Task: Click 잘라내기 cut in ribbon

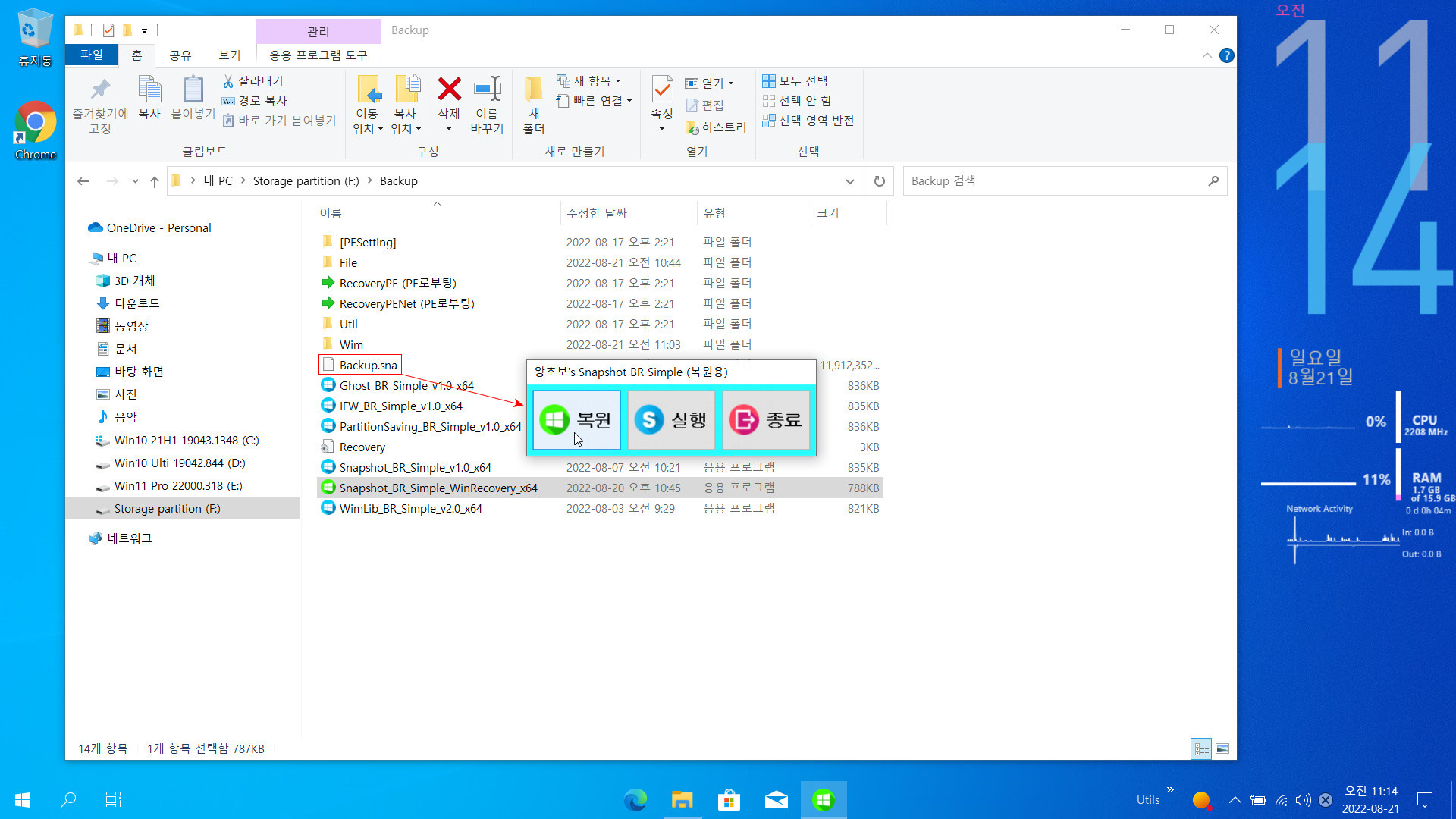Action: click(x=253, y=81)
